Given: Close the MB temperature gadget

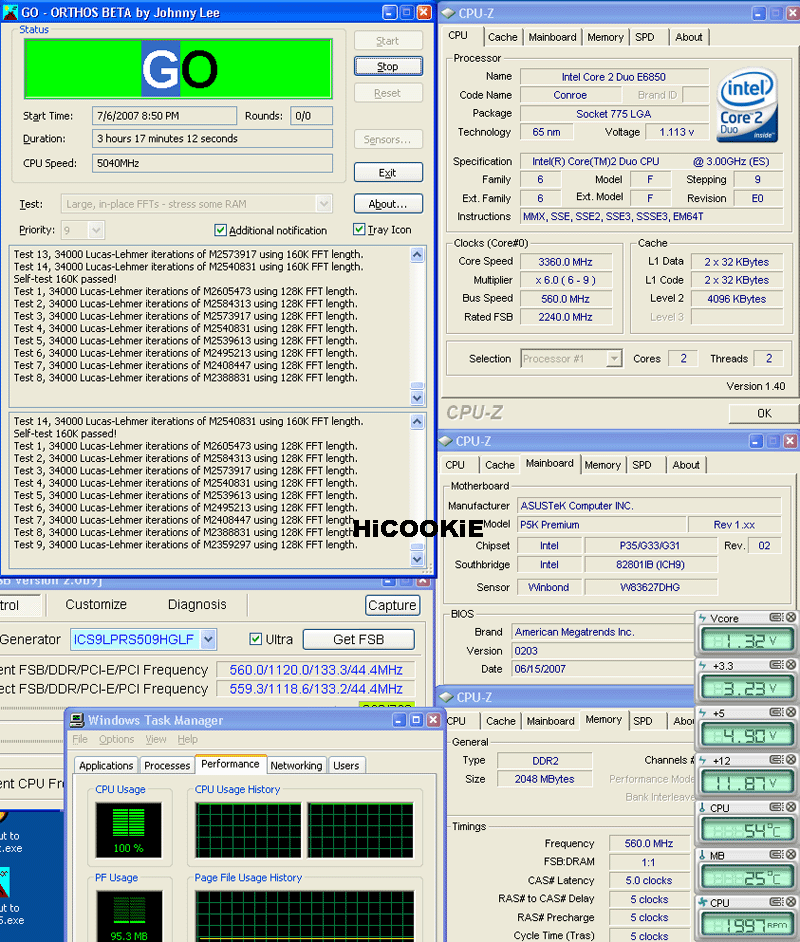Looking at the screenshot, I should (788, 856).
